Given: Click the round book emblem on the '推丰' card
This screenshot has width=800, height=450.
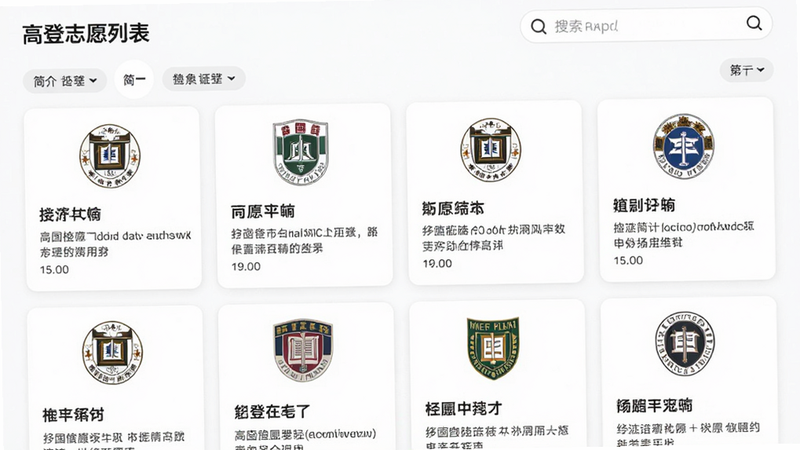Looking at the screenshot, I should click(112, 353).
